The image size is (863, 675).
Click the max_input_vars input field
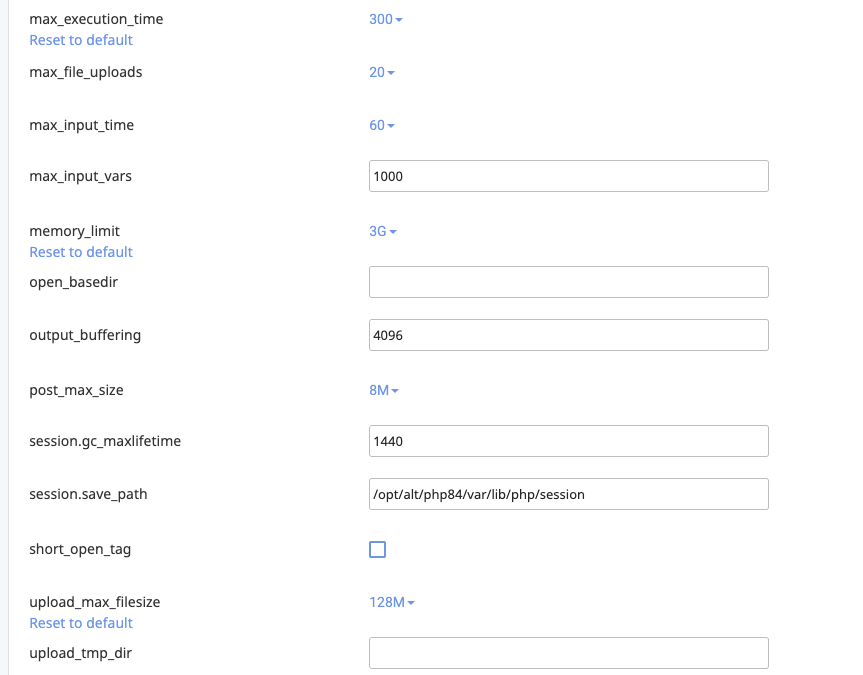tap(569, 176)
